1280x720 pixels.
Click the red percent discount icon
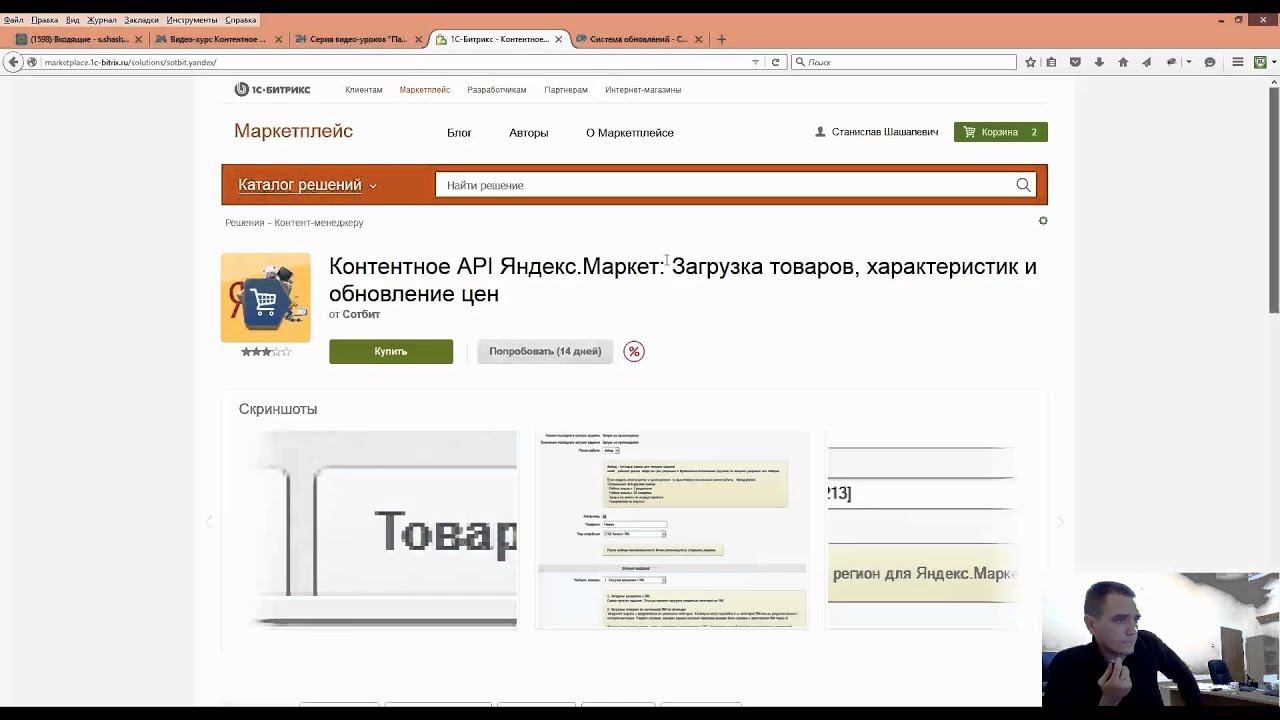[634, 351]
